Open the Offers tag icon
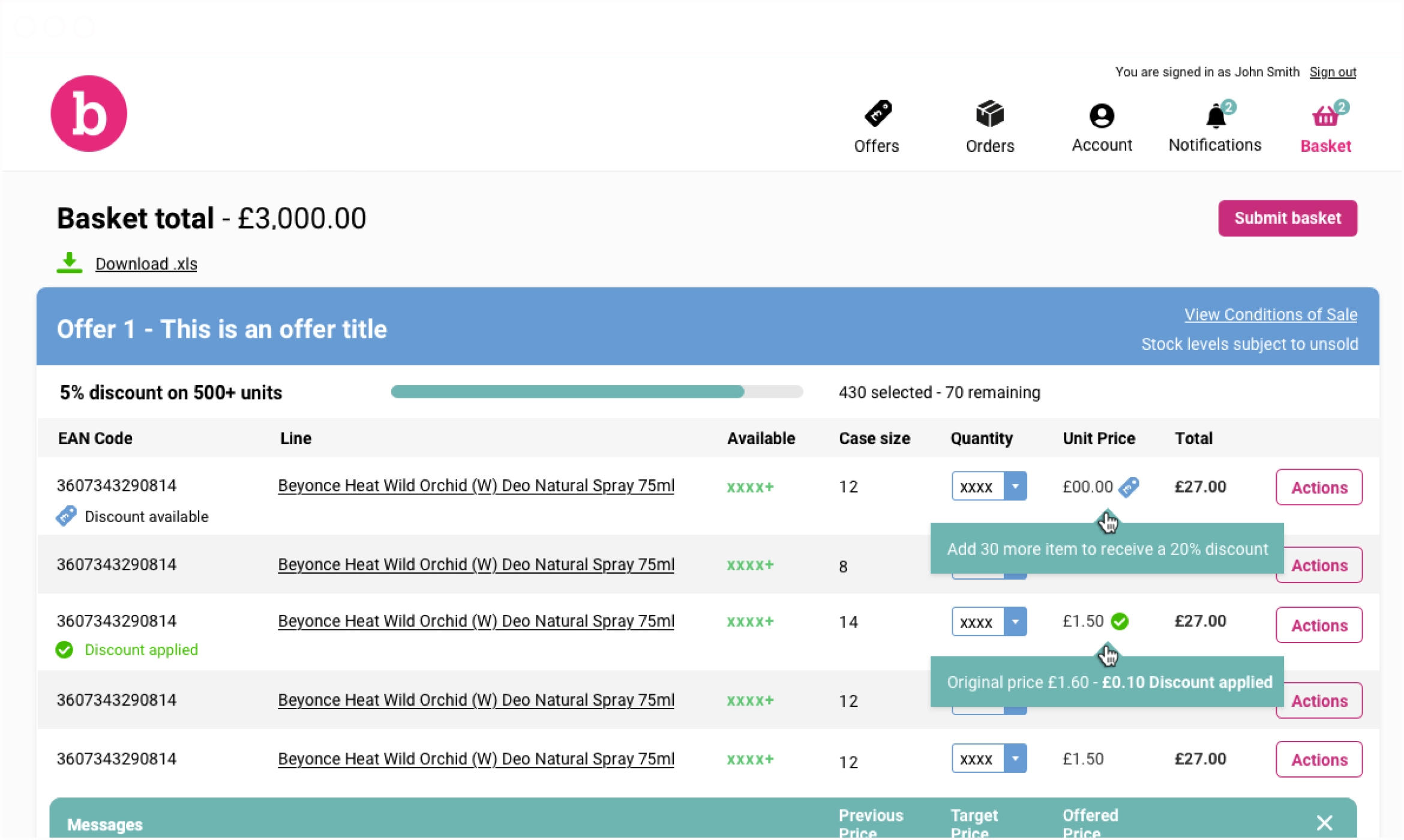1404x840 pixels. 878,113
